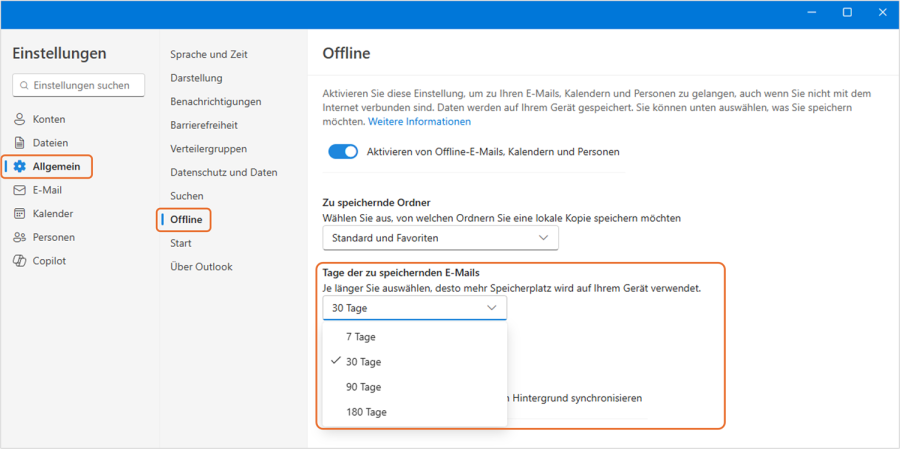Image resolution: width=900 pixels, height=449 pixels.
Task: Close the settings window
Action: click(882, 13)
